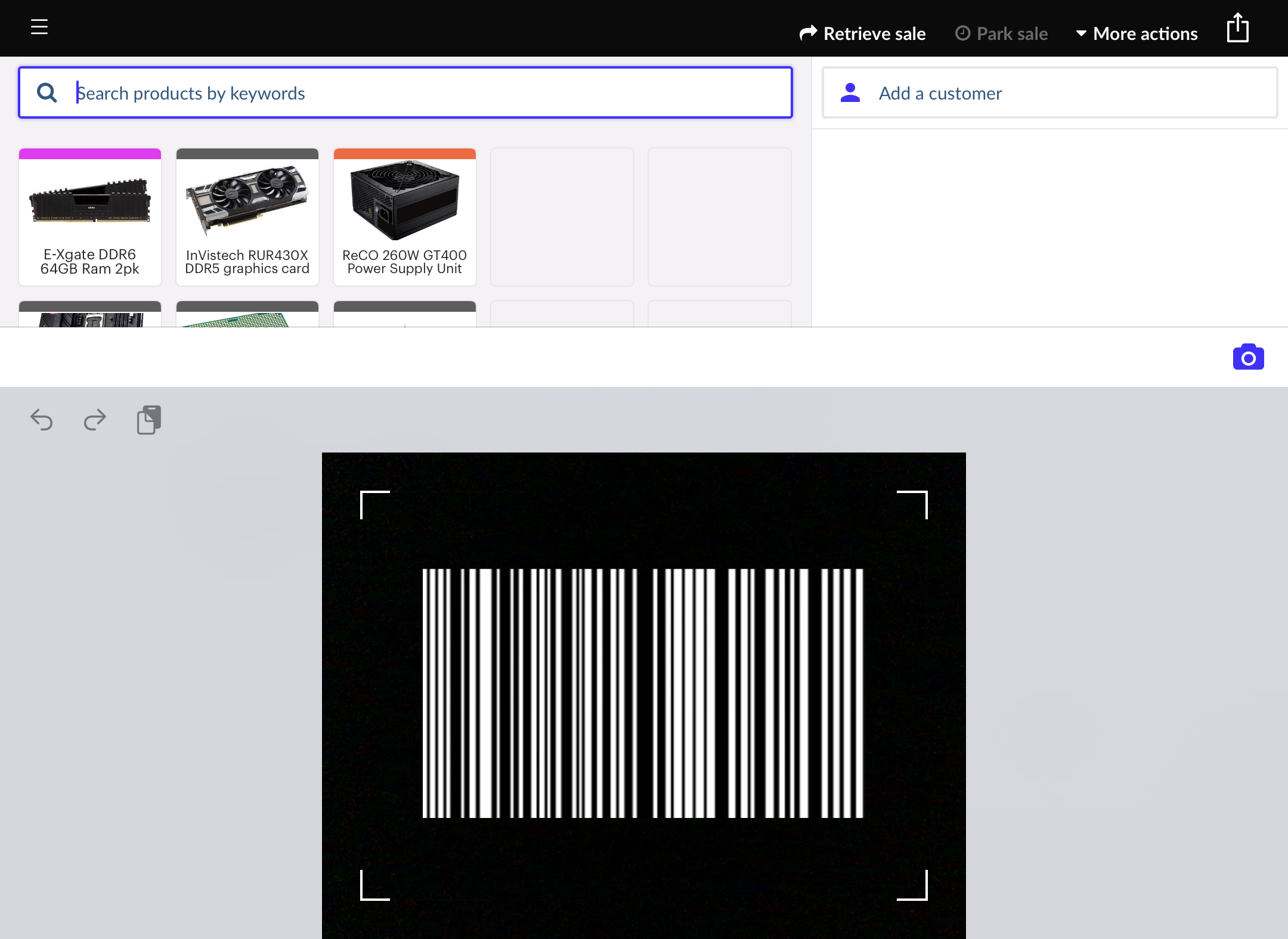Click the undo arrow icon
Image resolution: width=1288 pixels, height=939 pixels.
point(42,420)
